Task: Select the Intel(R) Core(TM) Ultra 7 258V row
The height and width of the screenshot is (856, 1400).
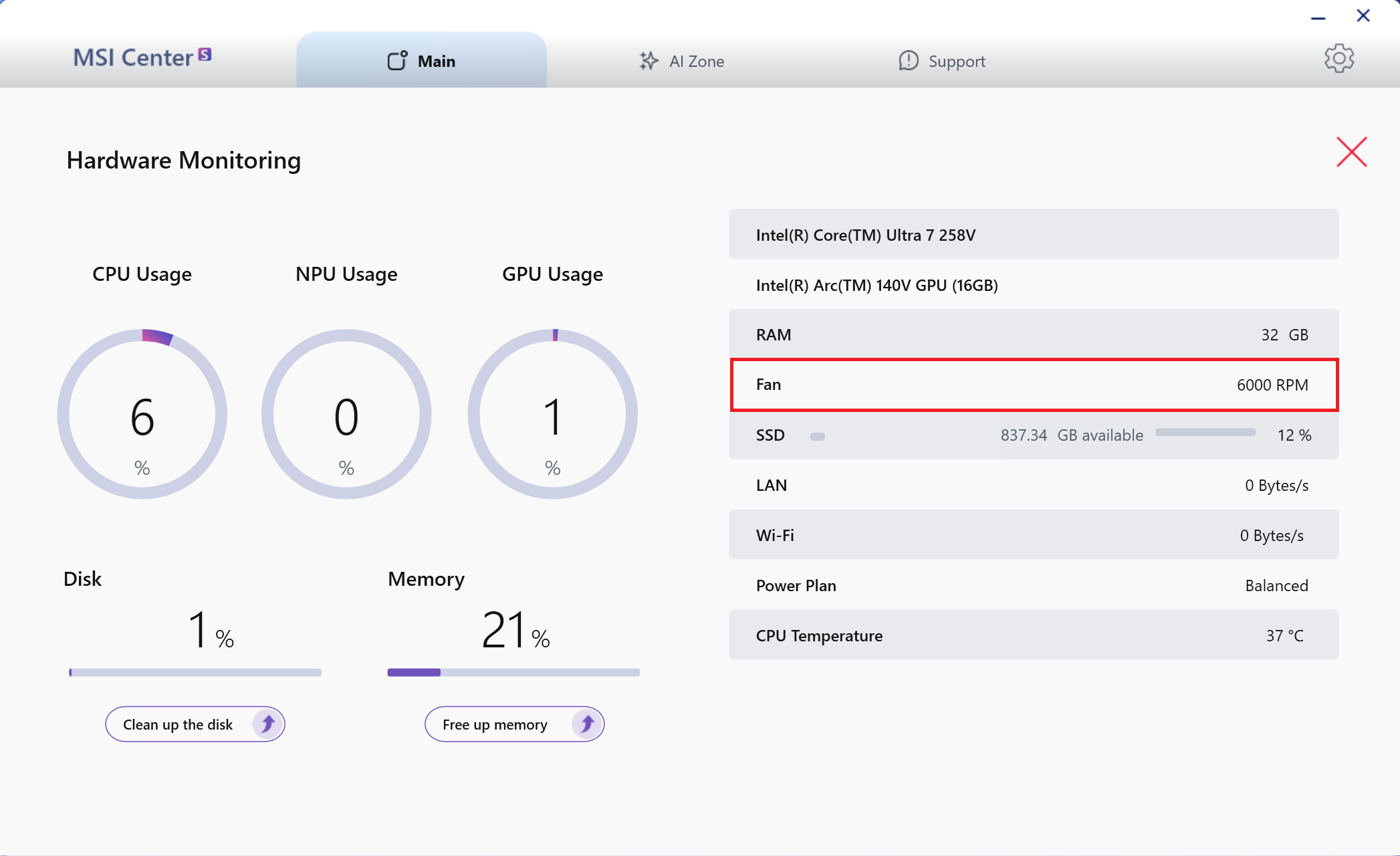Action: 1034,235
